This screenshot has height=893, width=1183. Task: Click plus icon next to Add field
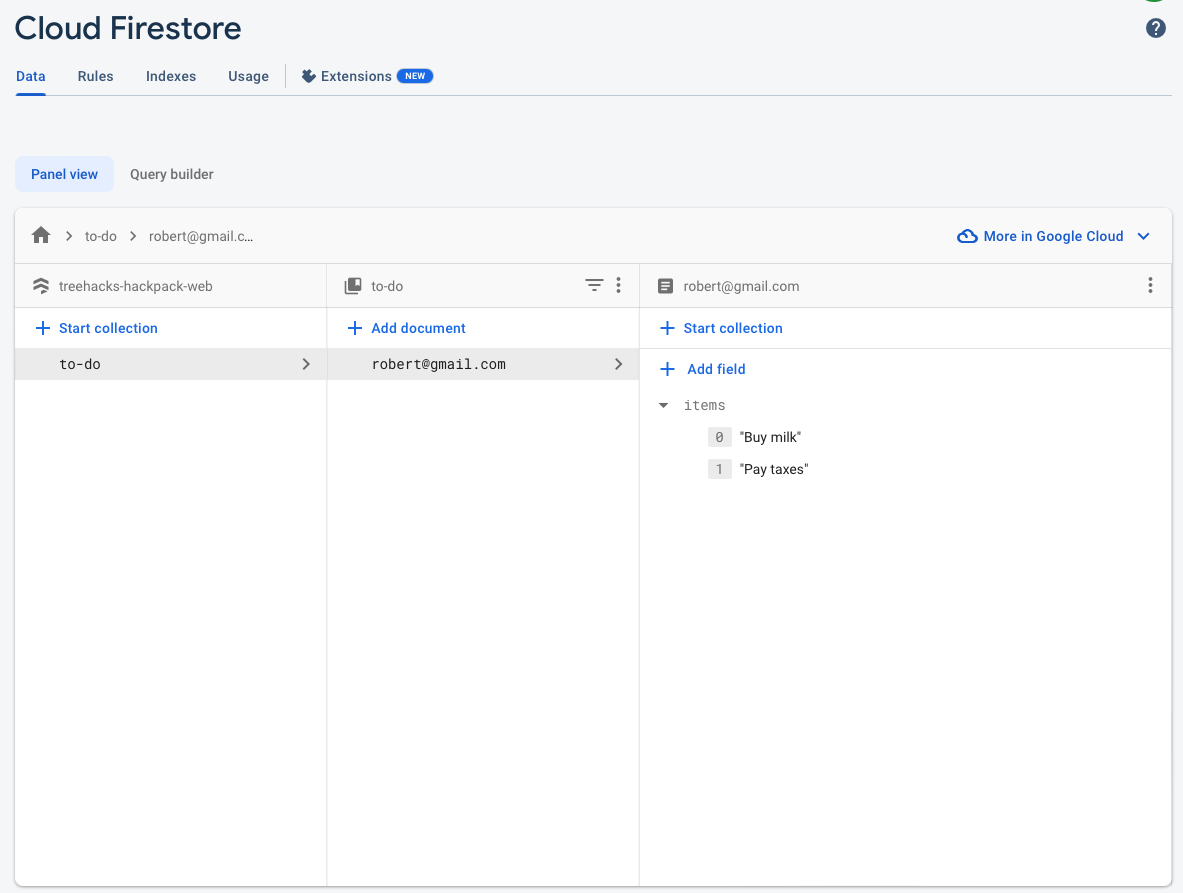pyautogui.click(x=667, y=369)
